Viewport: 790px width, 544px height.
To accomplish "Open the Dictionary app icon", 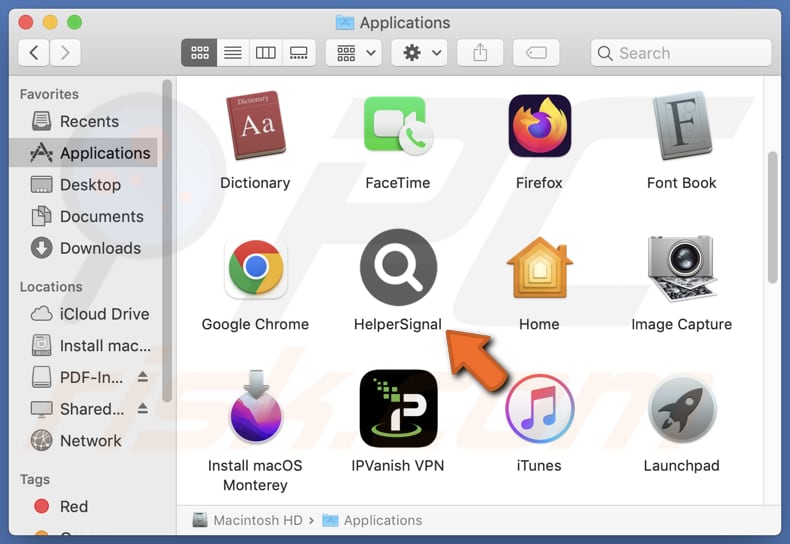I will click(x=256, y=125).
